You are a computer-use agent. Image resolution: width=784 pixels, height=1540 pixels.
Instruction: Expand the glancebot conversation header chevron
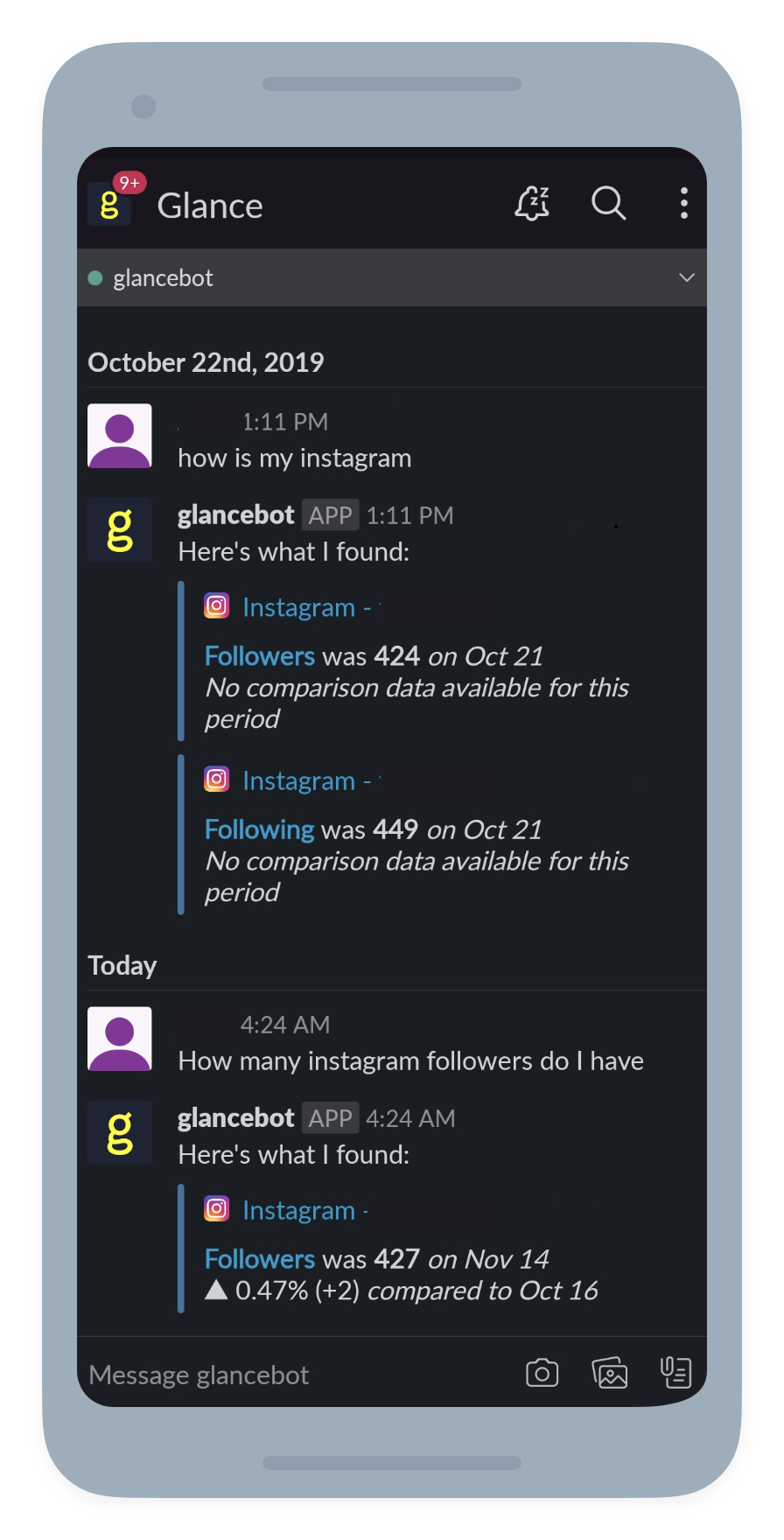(x=687, y=277)
